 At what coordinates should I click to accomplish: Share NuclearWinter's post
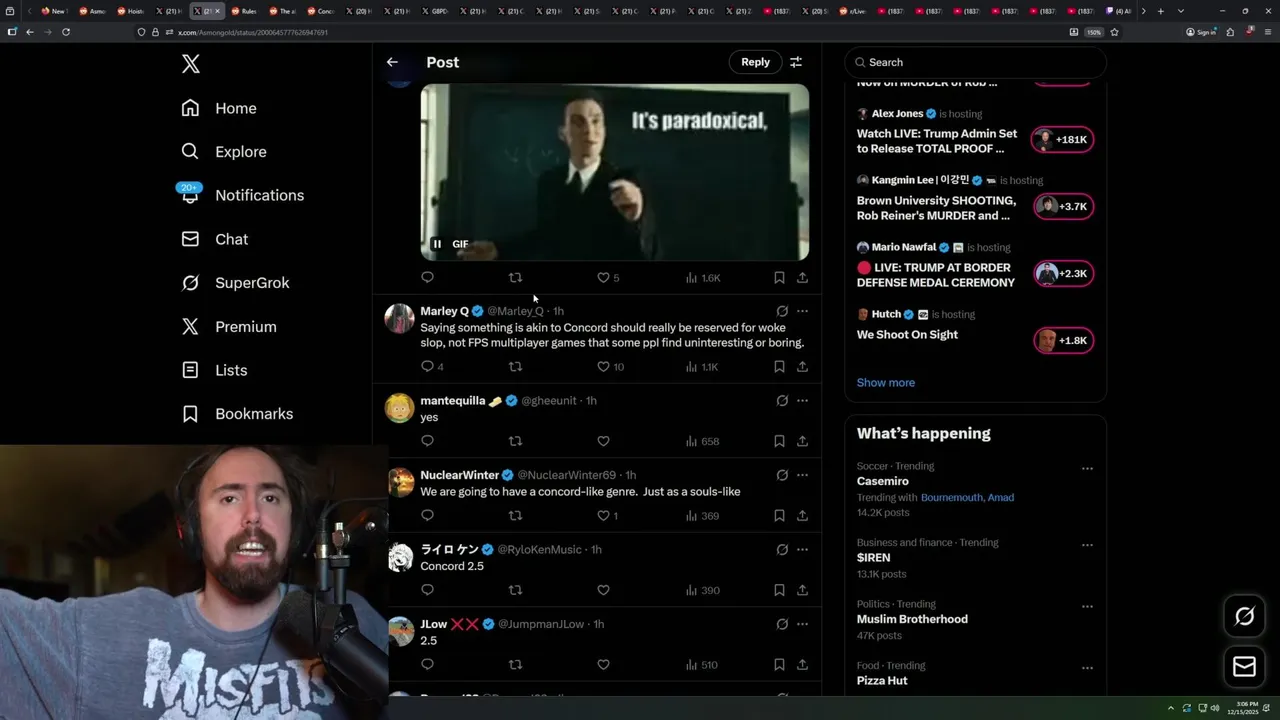pyautogui.click(x=802, y=515)
